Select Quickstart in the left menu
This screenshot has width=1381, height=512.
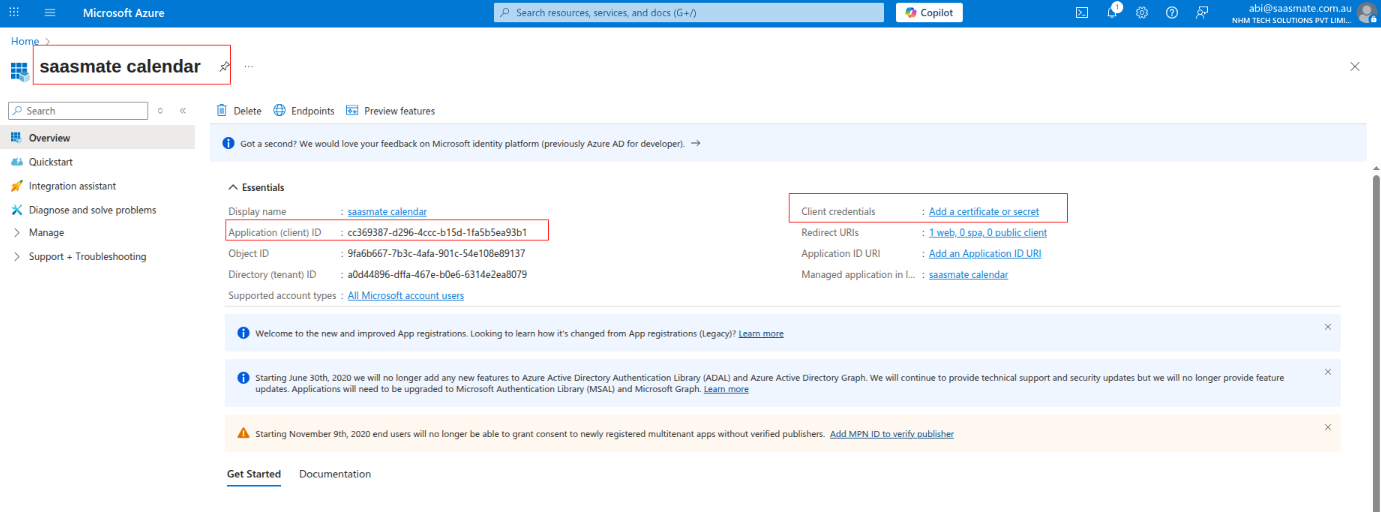coord(50,162)
